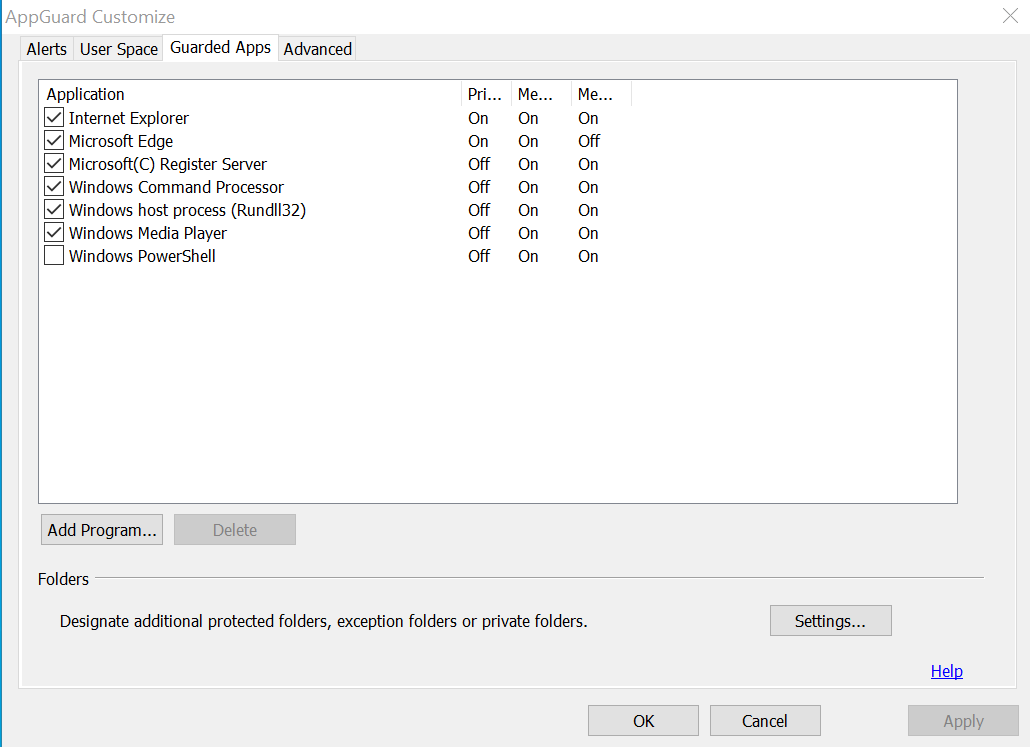
Task: Confirm with the OK button
Action: 643,721
